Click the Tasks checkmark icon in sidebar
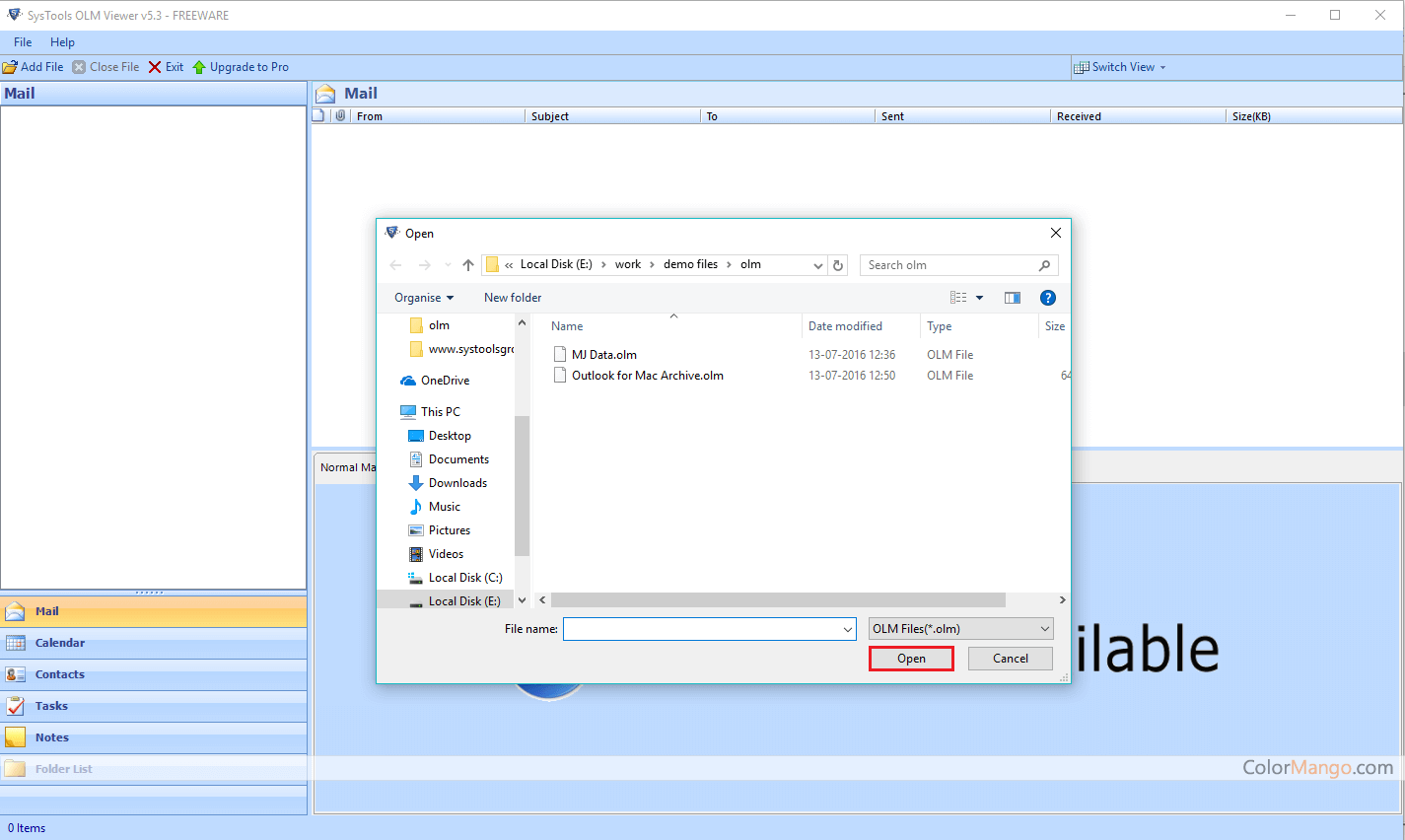The image size is (1405, 840). [x=15, y=706]
